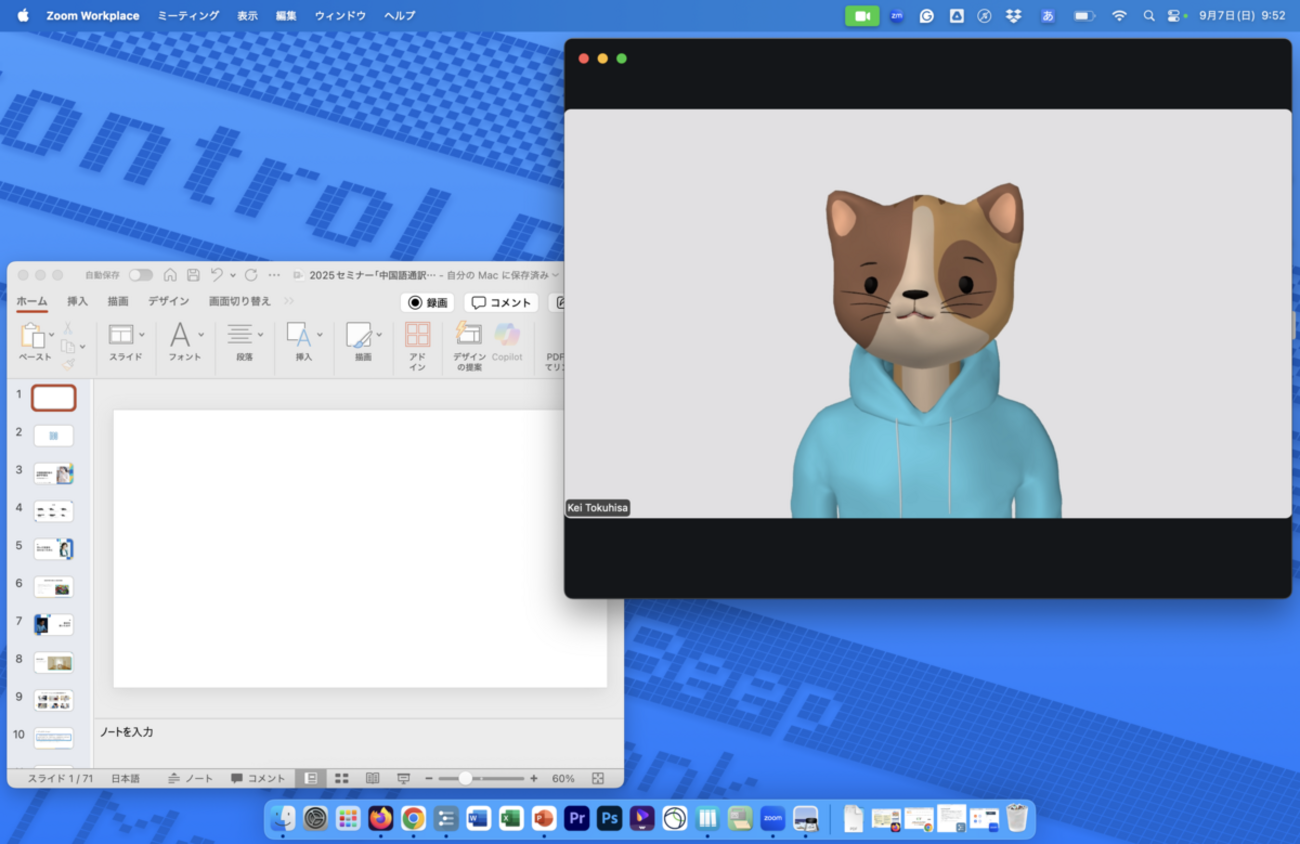Click the Add-ins (アドイン) icon
Viewport: 1300px width, 844px height.
coord(418,334)
